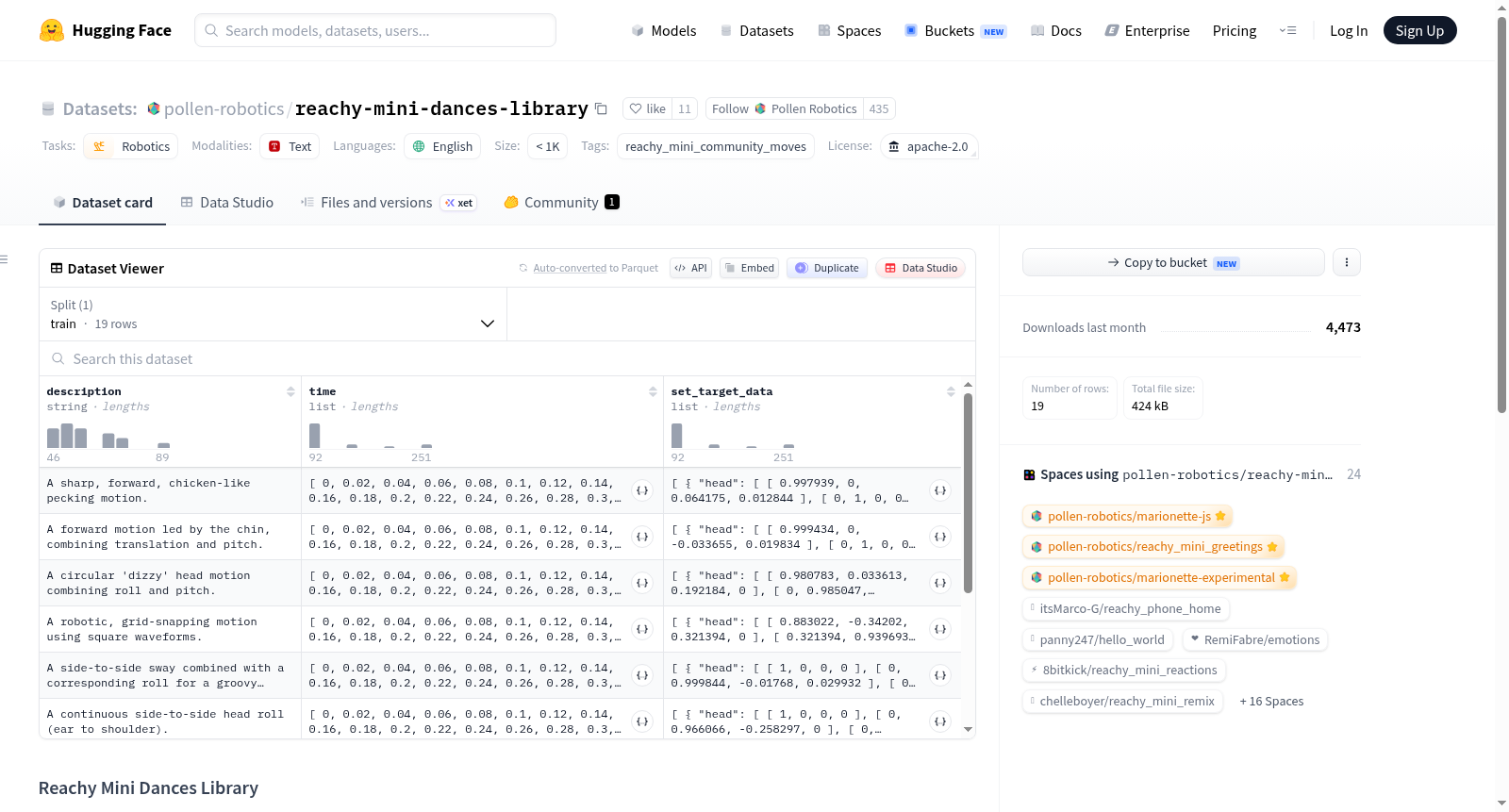Viewport: 1509px width, 812px height.
Task: Click the Log In link
Action: tap(1349, 30)
